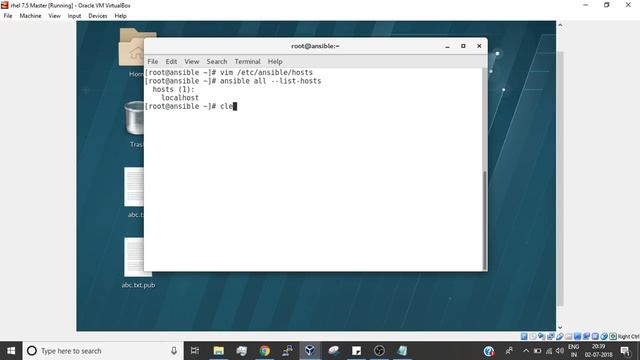Image resolution: width=640 pixels, height=360 pixels.
Task: Open the Terminal menu in terminal
Action: coord(247,61)
